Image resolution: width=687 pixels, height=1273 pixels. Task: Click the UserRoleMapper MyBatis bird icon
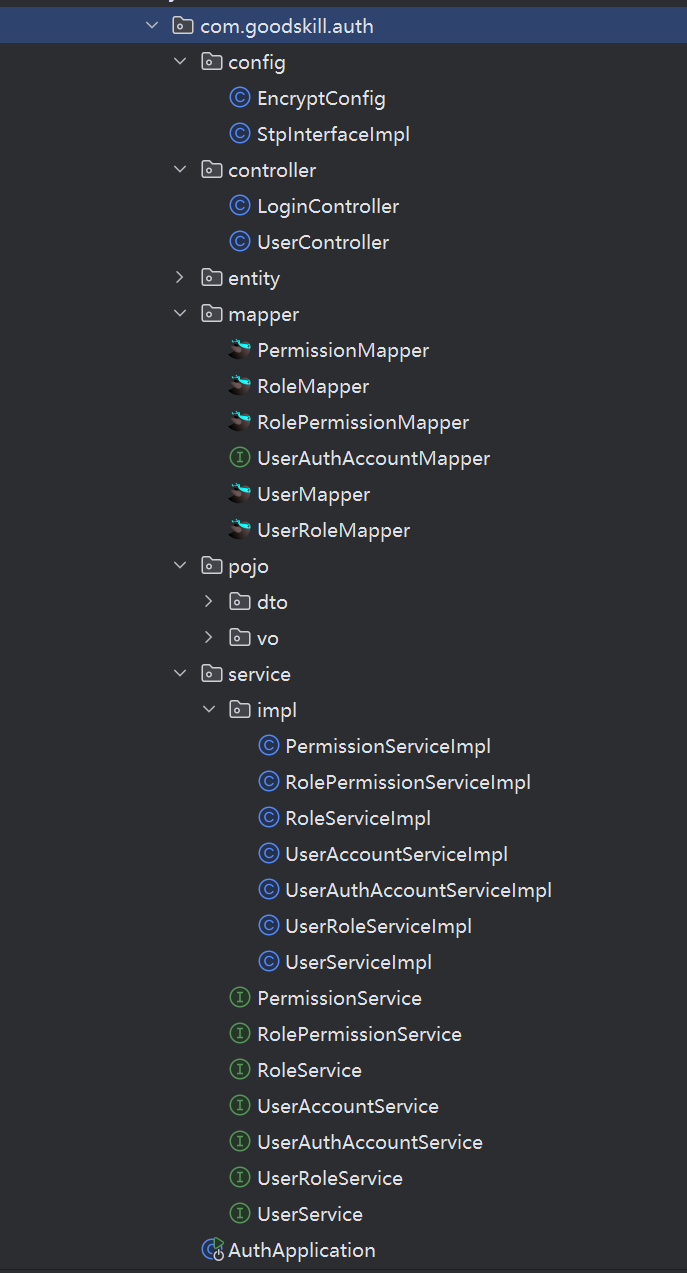pyautogui.click(x=239, y=530)
